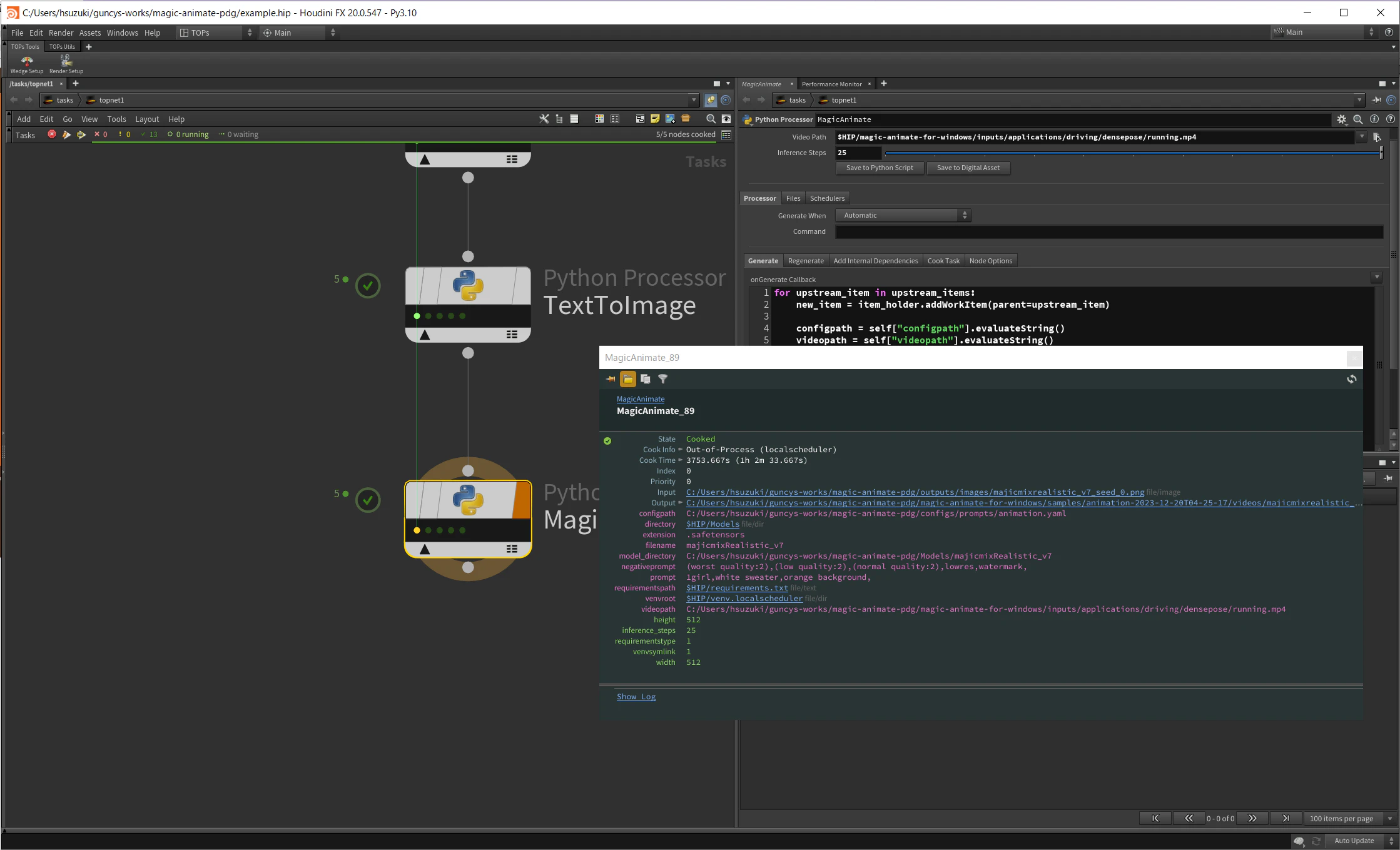Click the node display tools wrench icon
This screenshot has height=850, width=1400.
[544, 119]
